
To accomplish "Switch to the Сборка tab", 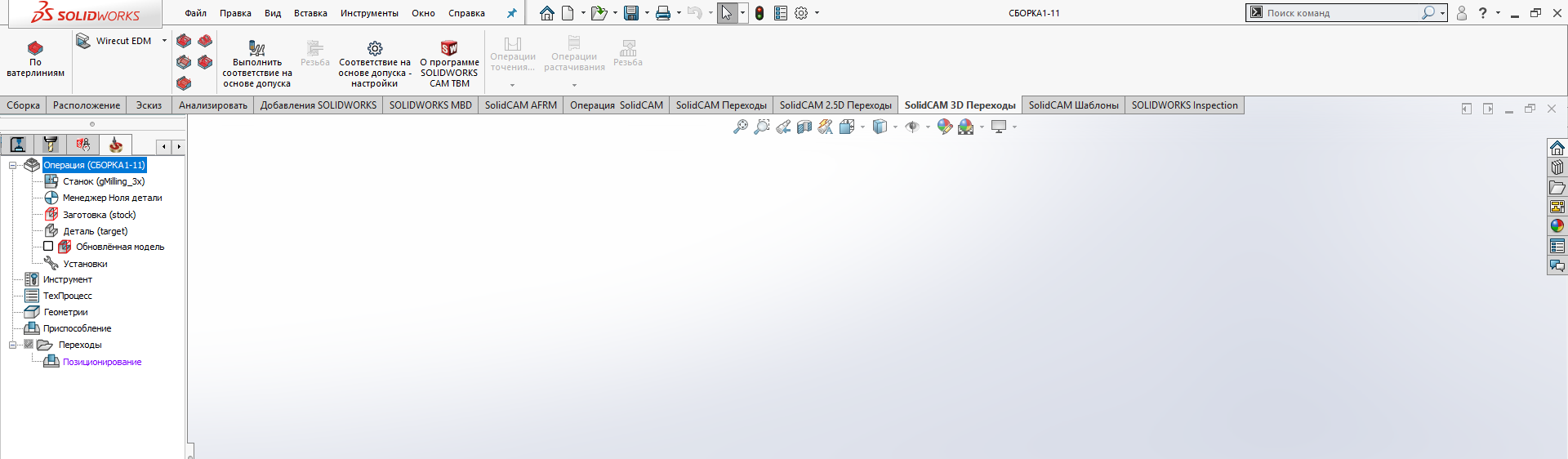I will tap(23, 105).
